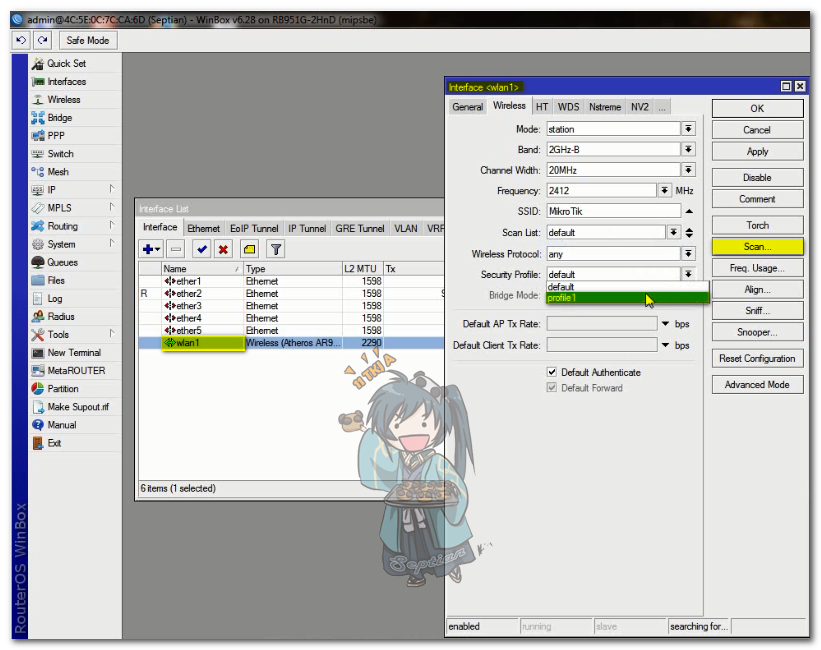Expand the IP submenu in sidebar
The height and width of the screenshot is (650, 821).
click(112, 189)
